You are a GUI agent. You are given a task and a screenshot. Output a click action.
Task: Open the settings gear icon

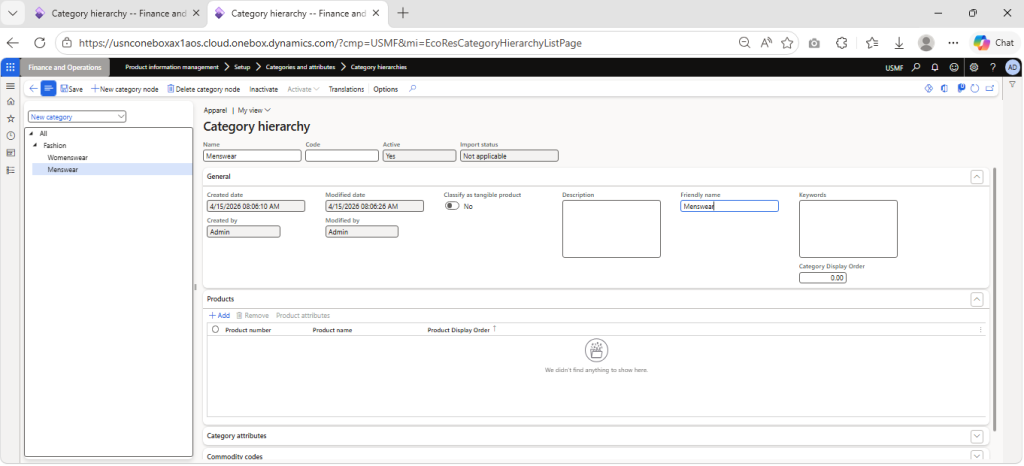click(972, 67)
